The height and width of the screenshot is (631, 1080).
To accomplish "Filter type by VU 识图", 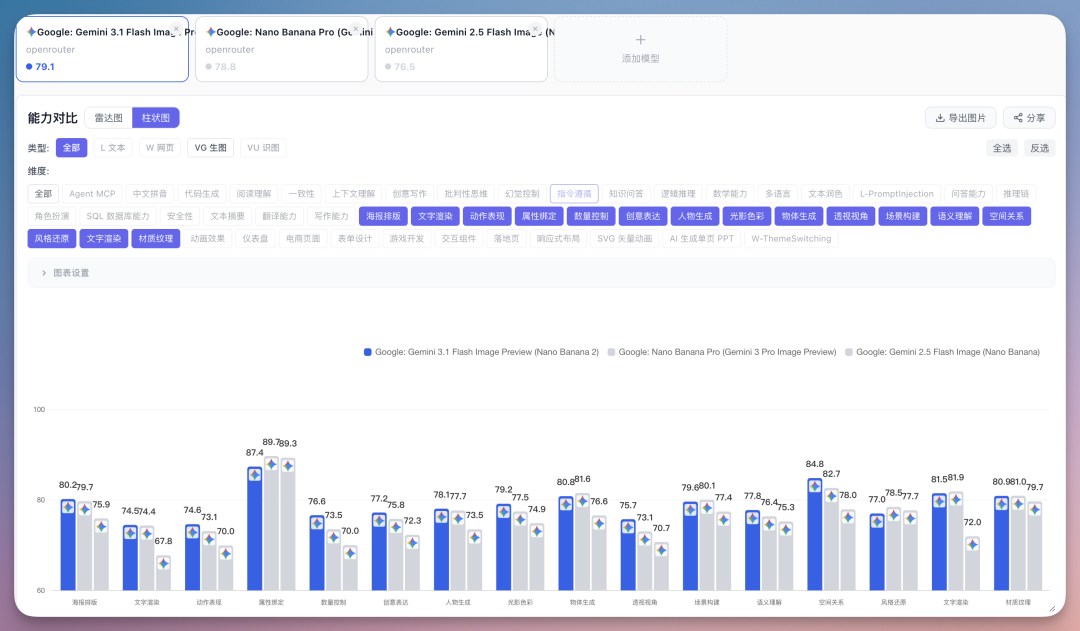I will (263, 147).
